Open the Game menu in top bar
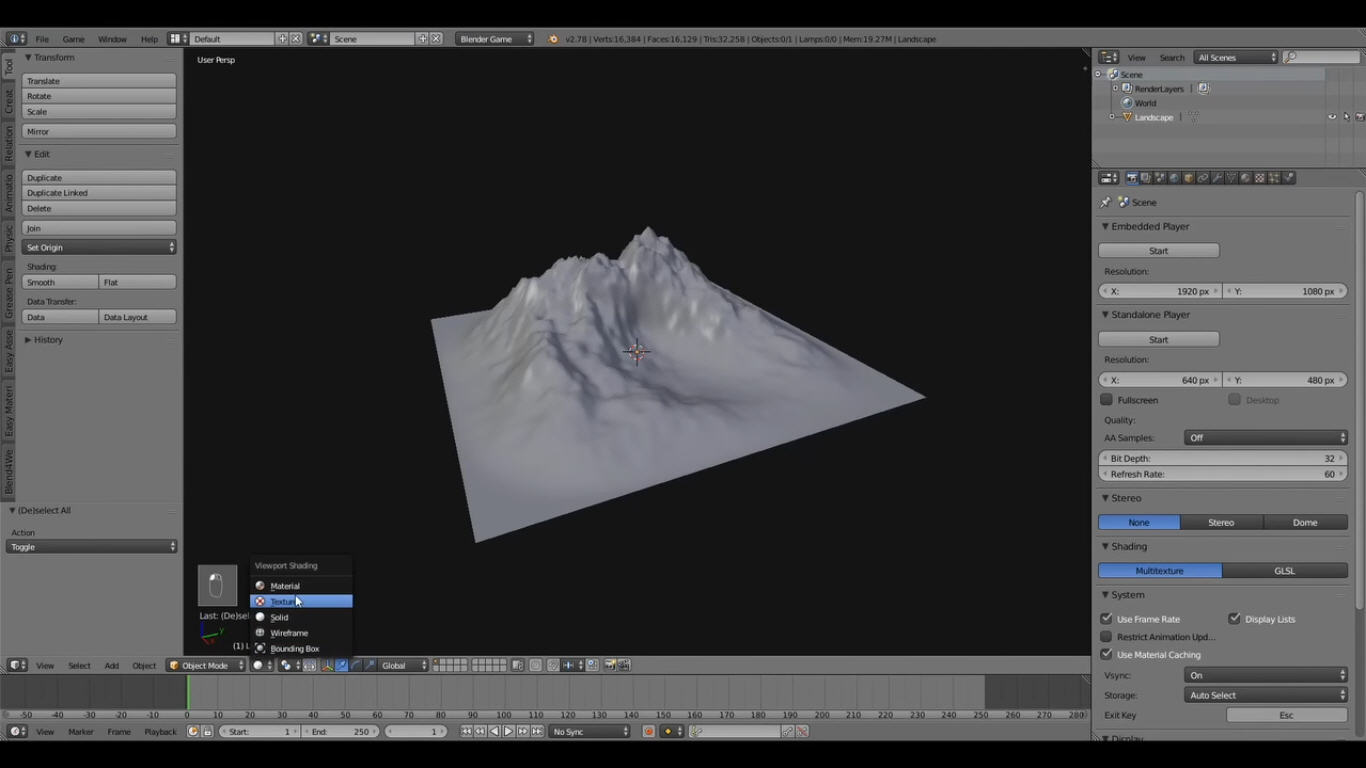This screenshot has height=768, width=1366. (74, 39)
